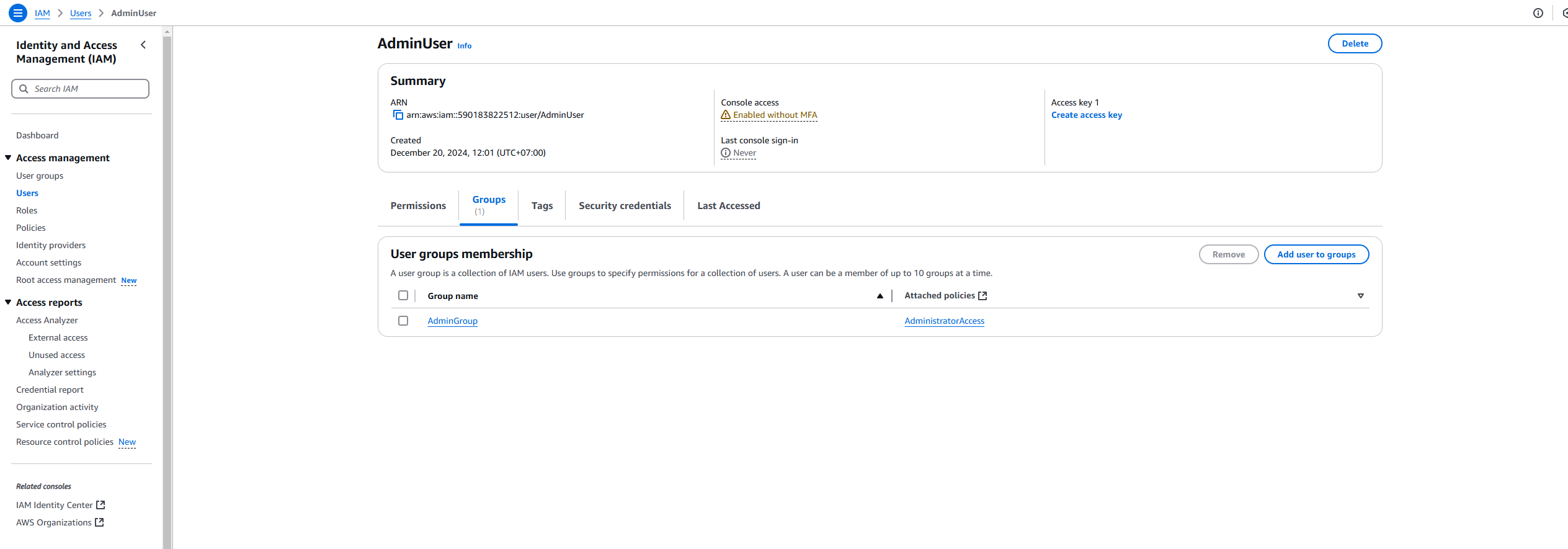1568x549 pixels.
Task: Open Unused access in the sidebar
Action: tap(56, 355)
